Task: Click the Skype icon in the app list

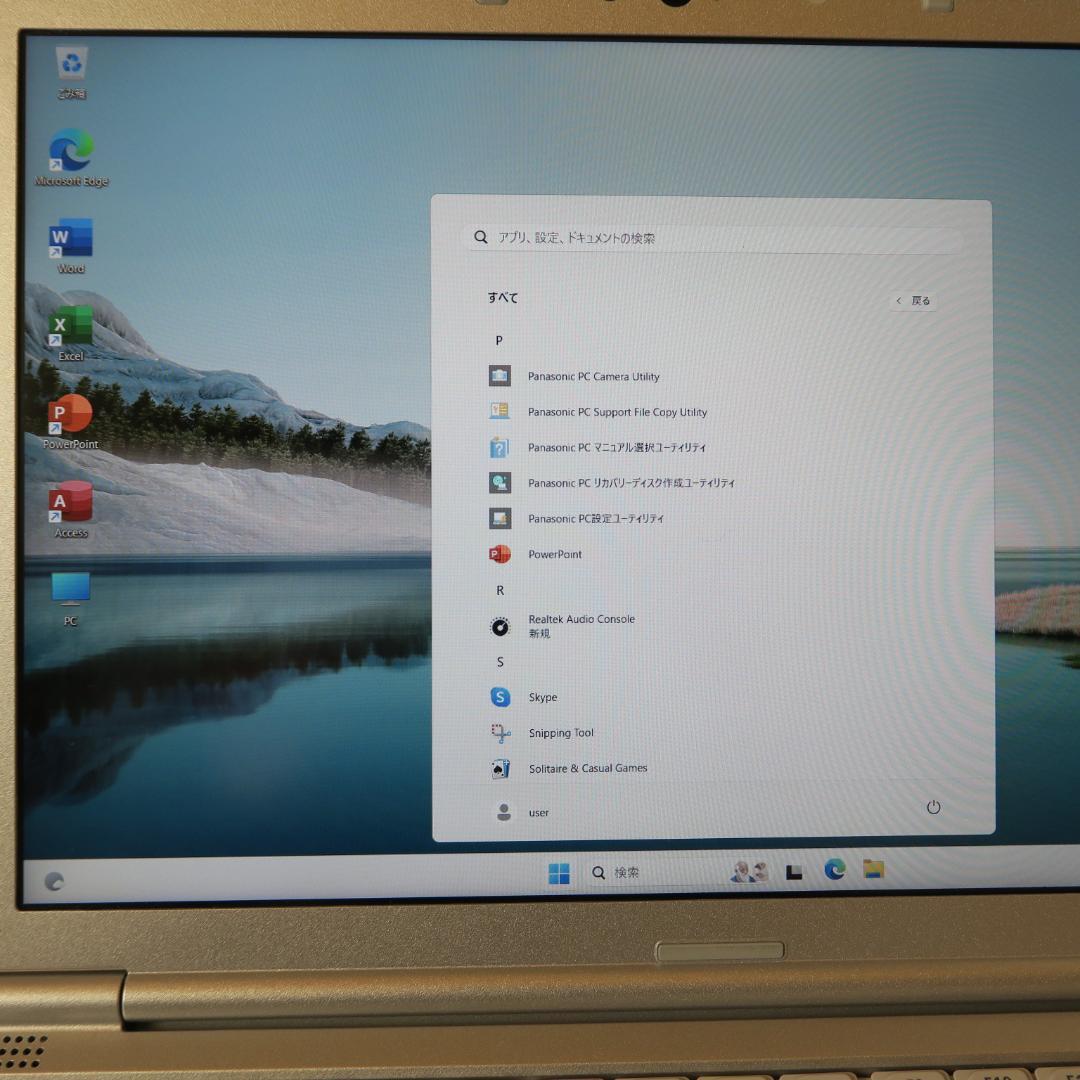Action: coord(501,697)
